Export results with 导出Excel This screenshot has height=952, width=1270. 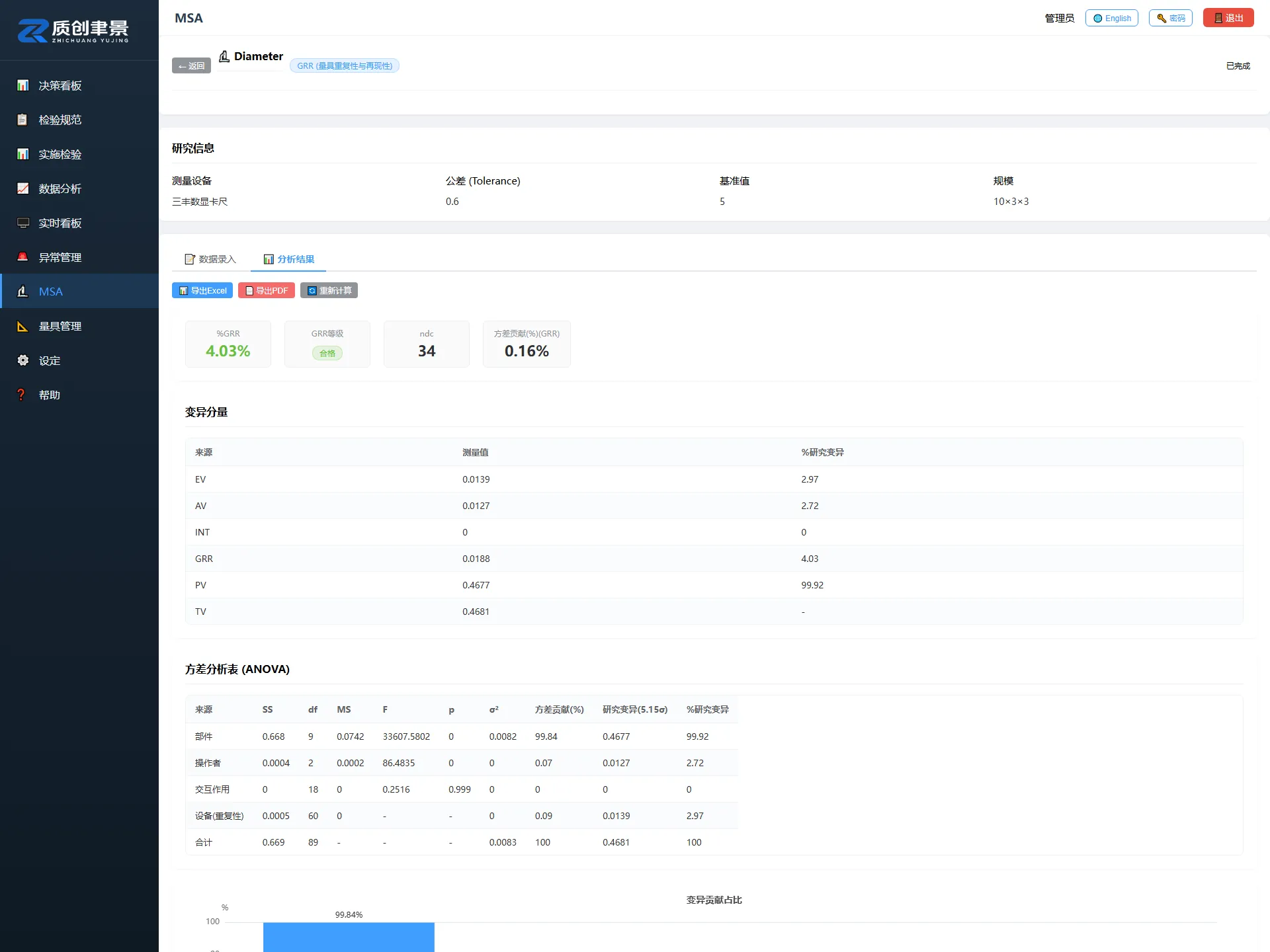[202, 290]
